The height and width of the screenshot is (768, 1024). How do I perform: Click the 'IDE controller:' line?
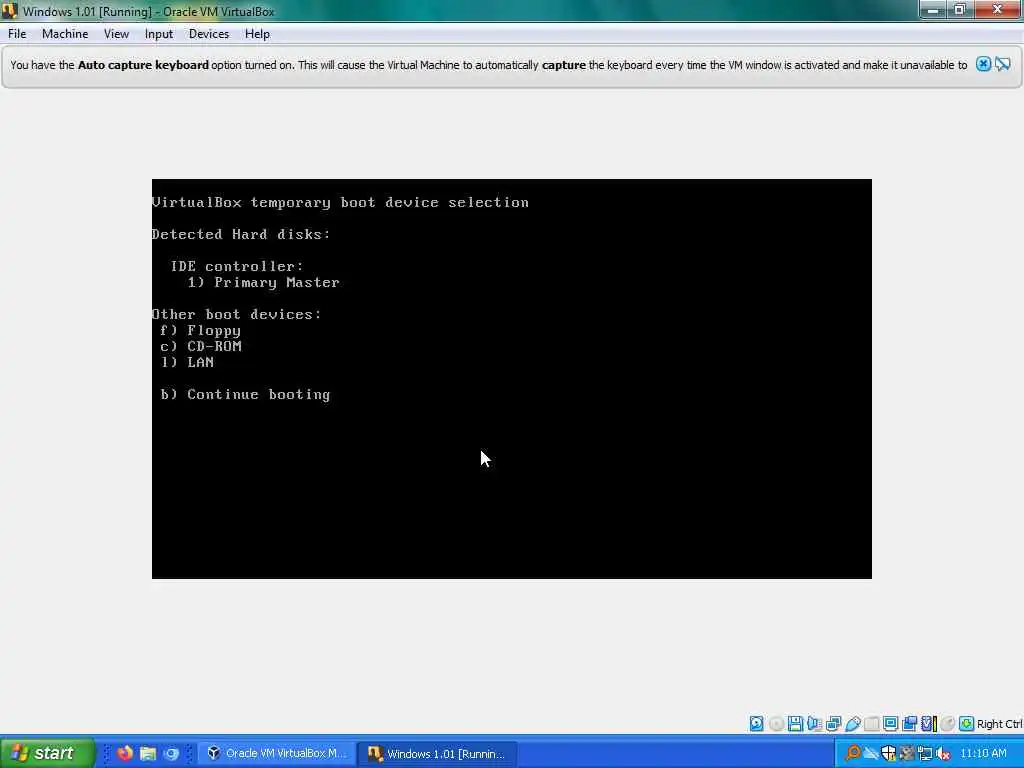(x=237, y=266)
